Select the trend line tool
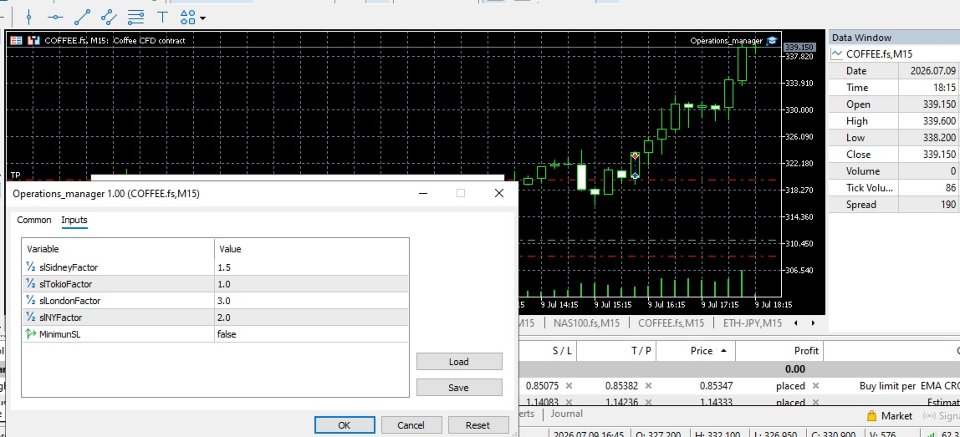 [82, 17]
